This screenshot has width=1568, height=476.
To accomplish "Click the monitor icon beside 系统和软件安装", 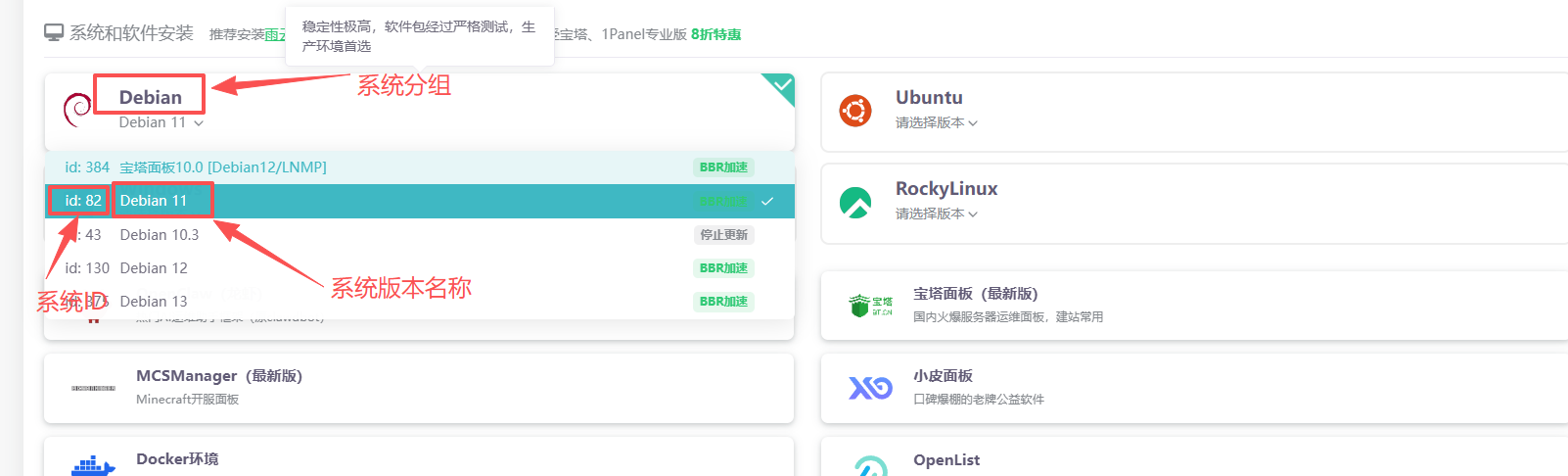I will (54, 33).
